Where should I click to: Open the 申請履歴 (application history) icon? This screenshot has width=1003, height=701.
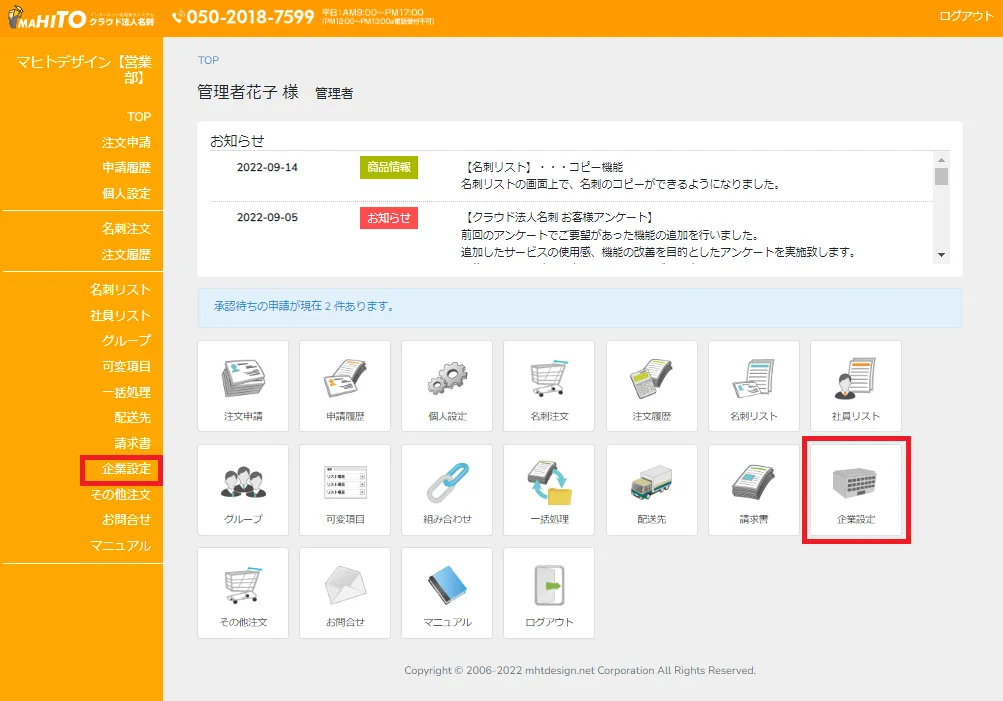[x=344, y=386]
